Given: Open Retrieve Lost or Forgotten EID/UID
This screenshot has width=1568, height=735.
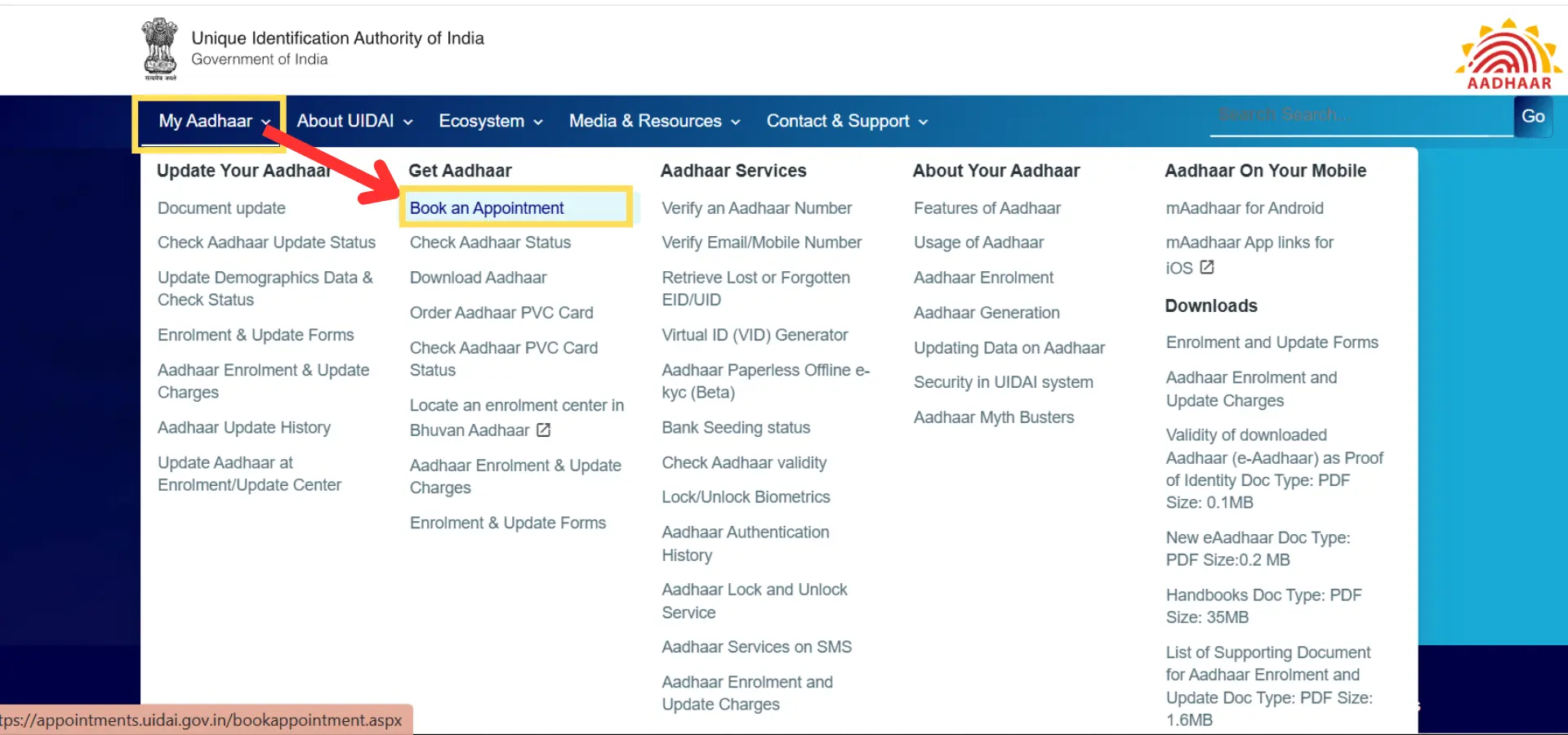Looking at the screenshot, I should click(756, 288).
